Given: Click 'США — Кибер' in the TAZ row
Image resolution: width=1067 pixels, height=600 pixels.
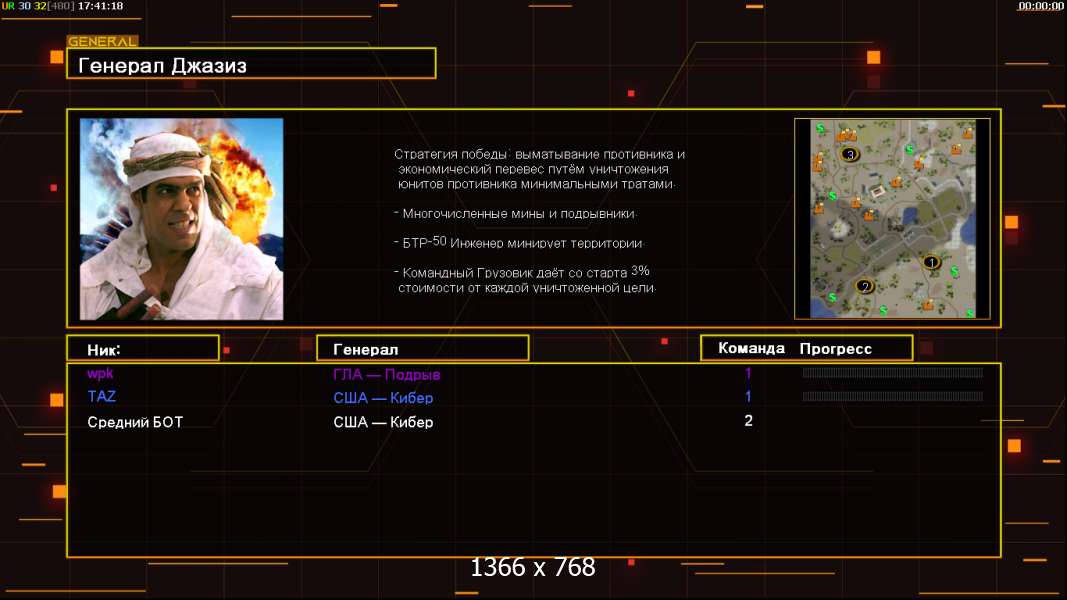Looking at the screenshot, I should coord(383,398).
